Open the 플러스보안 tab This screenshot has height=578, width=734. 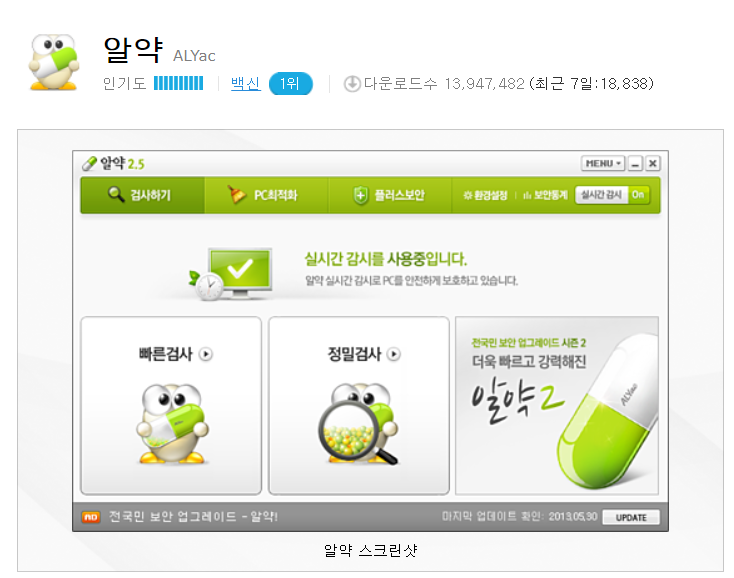pyautogui.click(x=390, y=195)
